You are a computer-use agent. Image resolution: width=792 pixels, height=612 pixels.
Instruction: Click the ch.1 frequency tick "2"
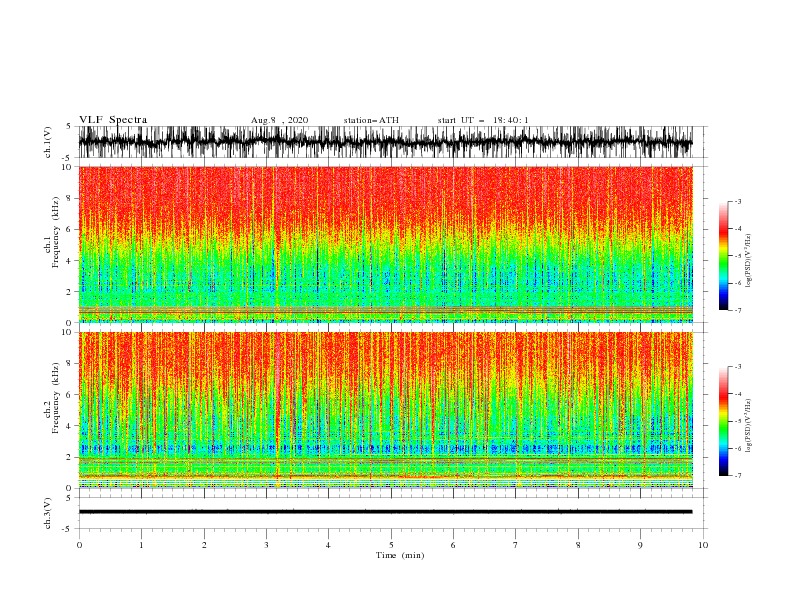click(70, 292)
